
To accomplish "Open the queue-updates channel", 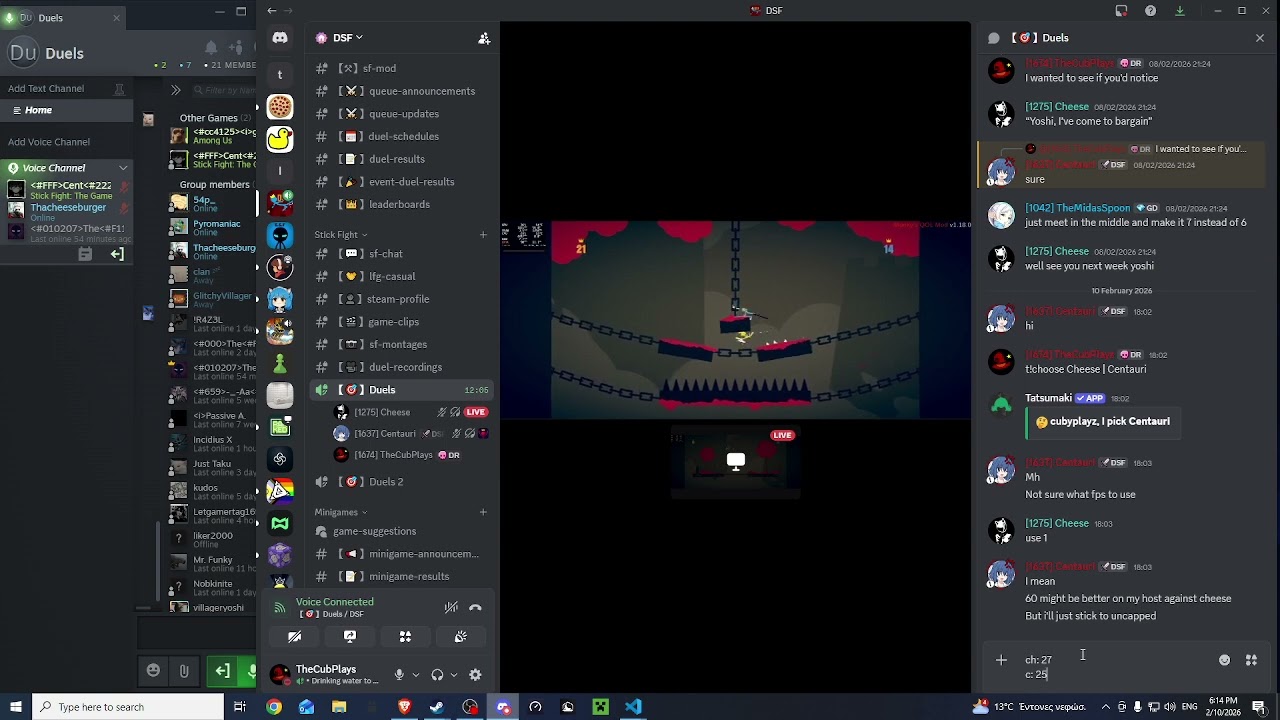I will [x=401, y=114].
